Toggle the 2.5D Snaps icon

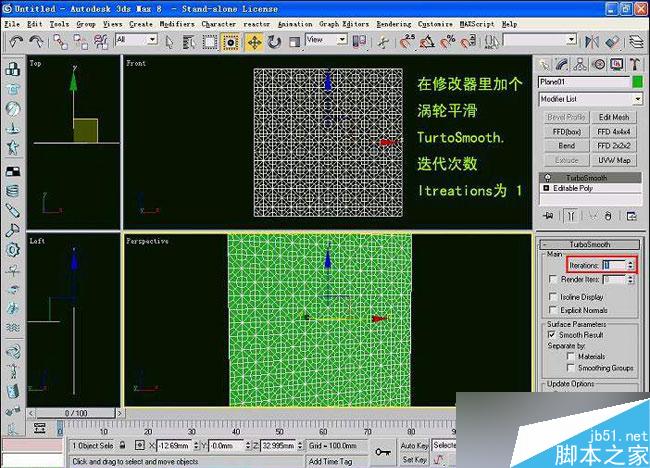coord(407,41)
